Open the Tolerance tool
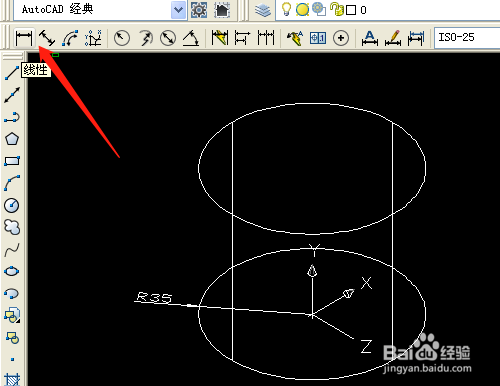Screen dimensions: 500x386 318,38
